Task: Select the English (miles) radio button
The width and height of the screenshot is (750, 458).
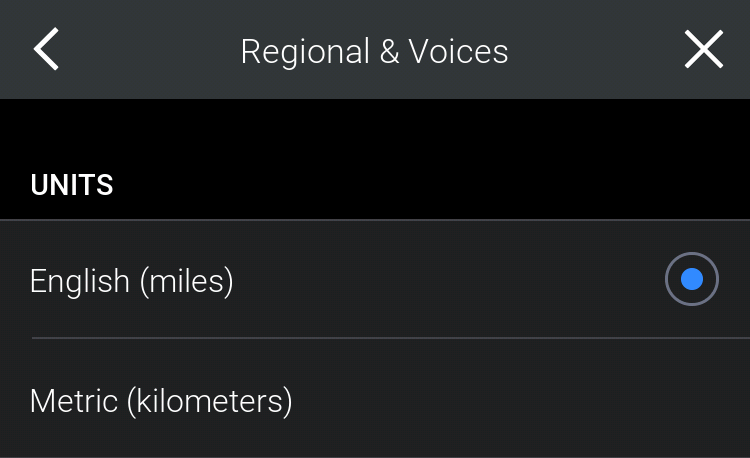Action: (691, 280)
